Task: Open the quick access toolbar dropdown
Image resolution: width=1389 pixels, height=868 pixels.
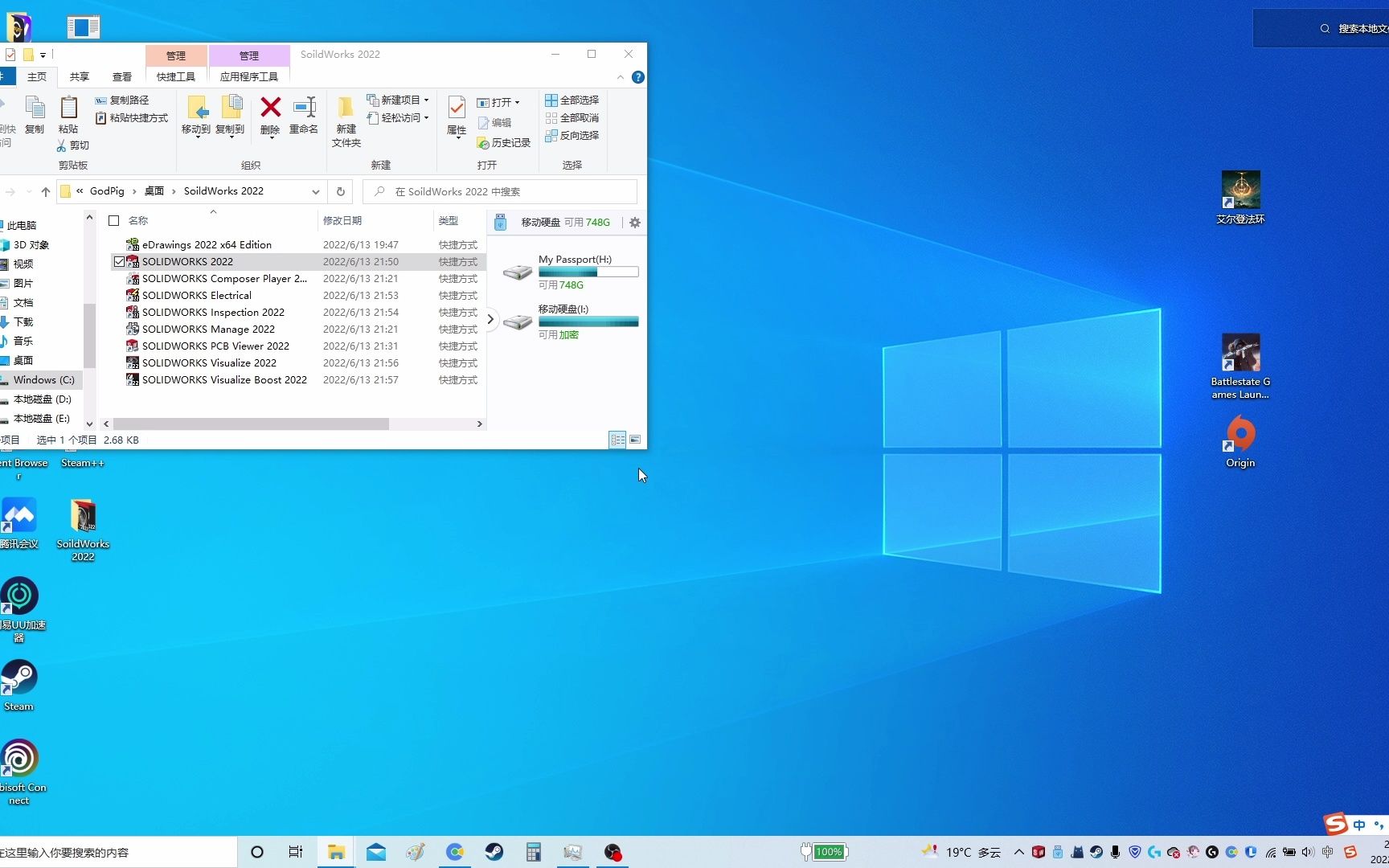Action: (43, 55)
